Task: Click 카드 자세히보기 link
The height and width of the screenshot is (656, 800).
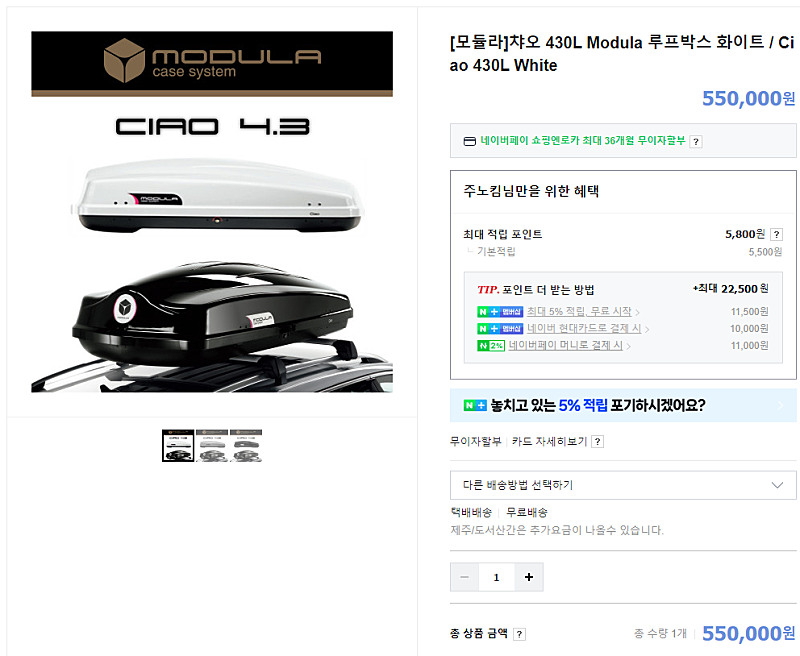Action: [x=549, y=441]
